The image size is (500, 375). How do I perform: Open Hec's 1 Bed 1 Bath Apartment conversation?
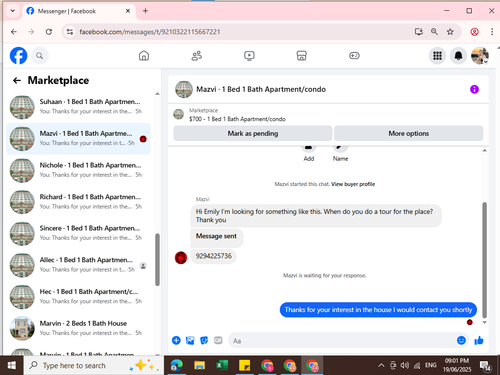[x=79, y=297]
